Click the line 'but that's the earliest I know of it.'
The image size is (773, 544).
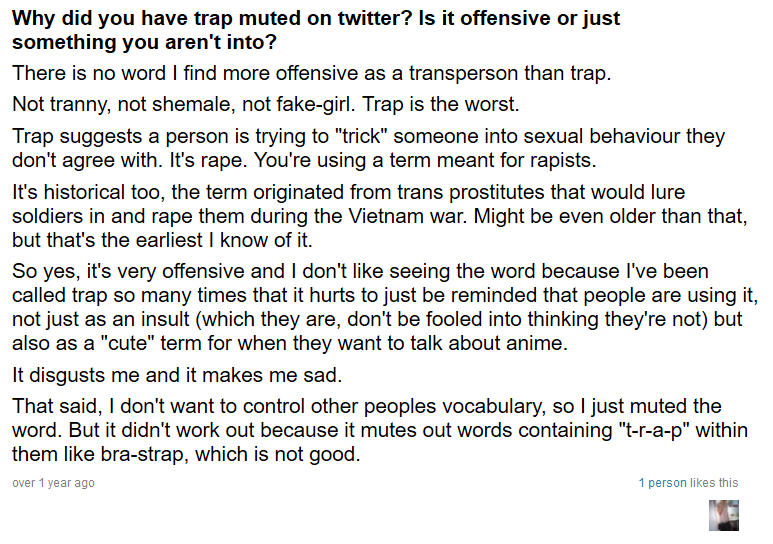(x=162, y=240)
